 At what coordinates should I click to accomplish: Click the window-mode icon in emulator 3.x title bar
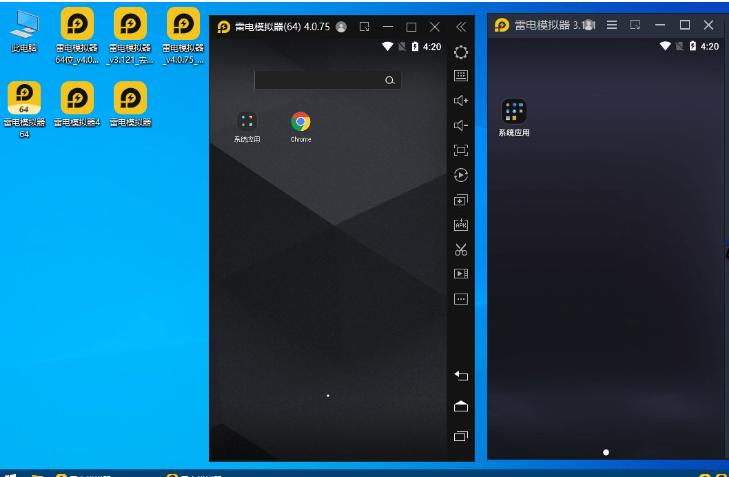[x=635, y=25]
